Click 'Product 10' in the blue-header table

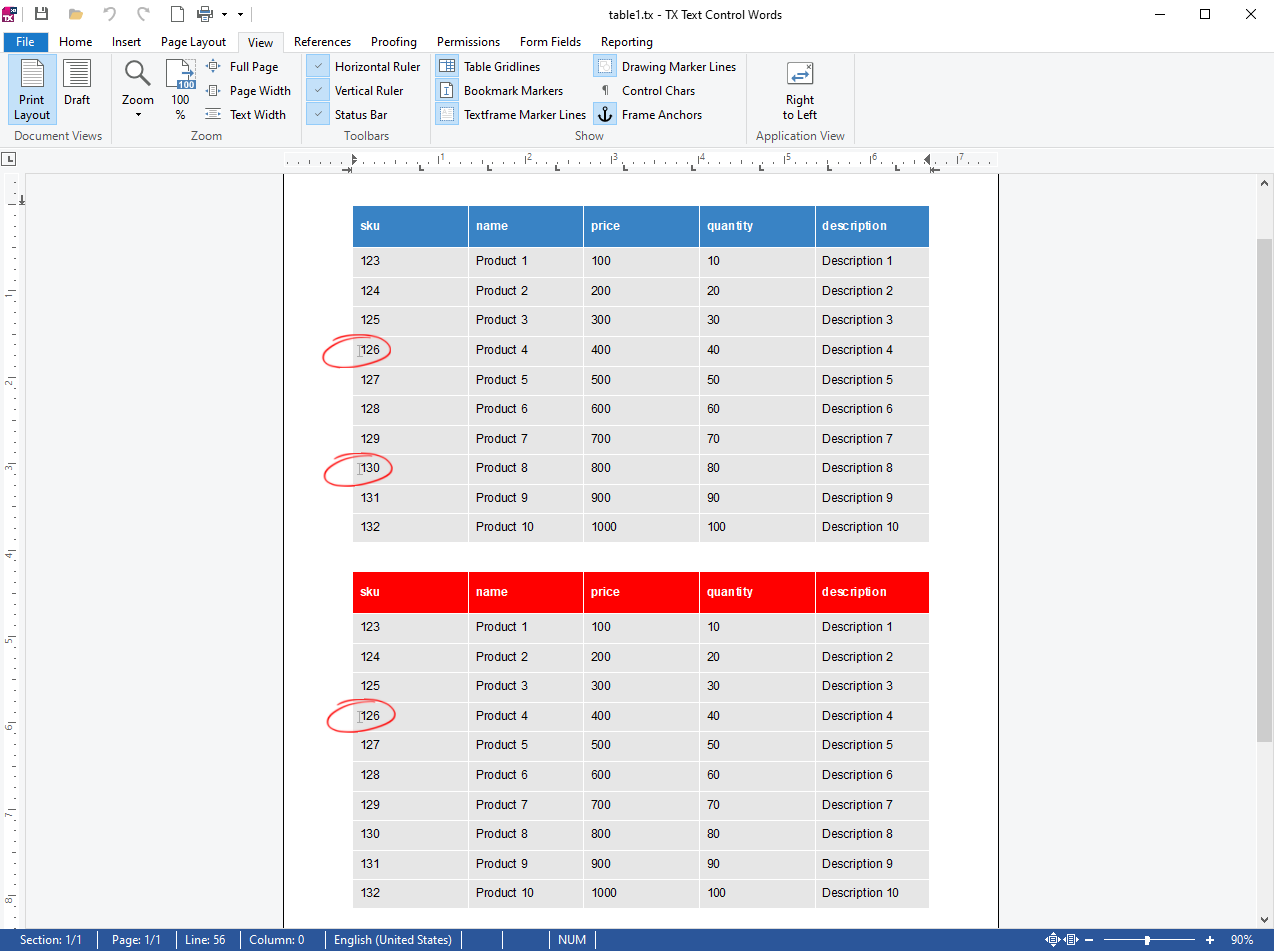click(505, 527)
